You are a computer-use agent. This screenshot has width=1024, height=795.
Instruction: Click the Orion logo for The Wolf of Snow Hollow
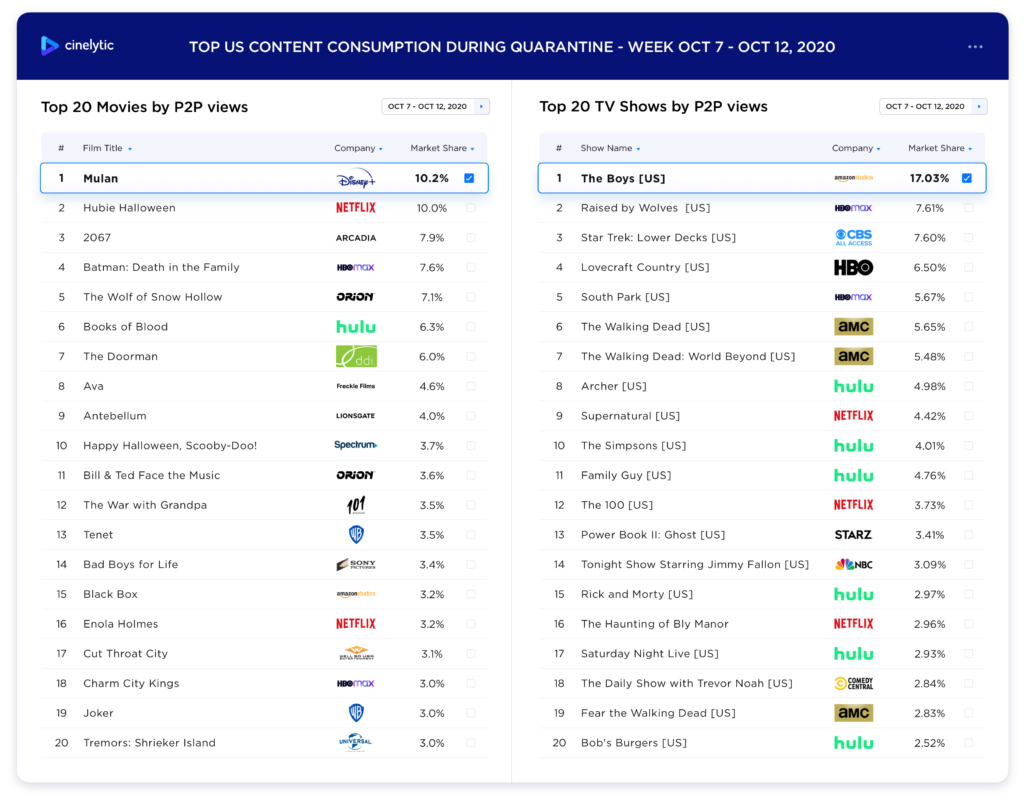[x=356, y=297]
